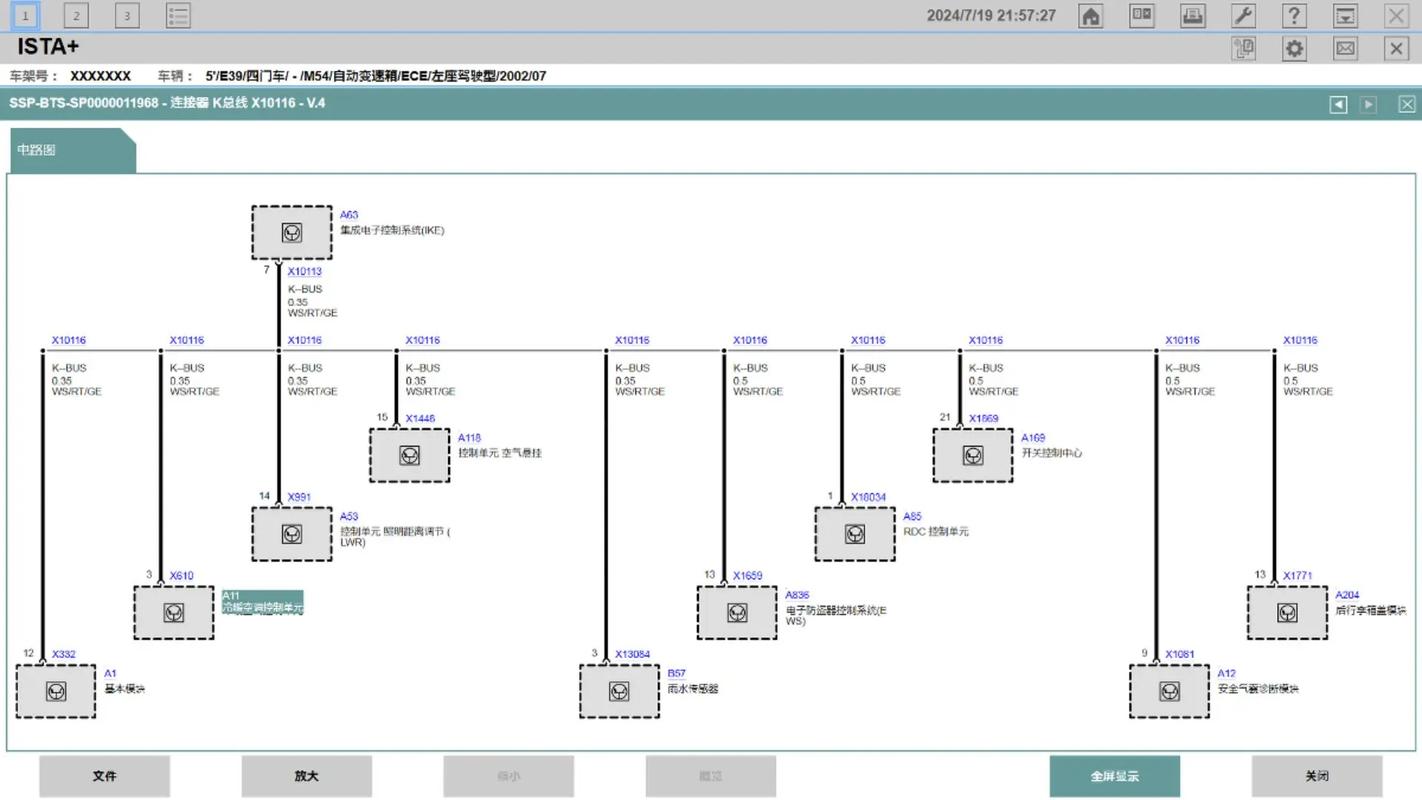The image size is (1422, 800).
Task: Click the split view icon in top bar
Action: [x=1142, y=15]
